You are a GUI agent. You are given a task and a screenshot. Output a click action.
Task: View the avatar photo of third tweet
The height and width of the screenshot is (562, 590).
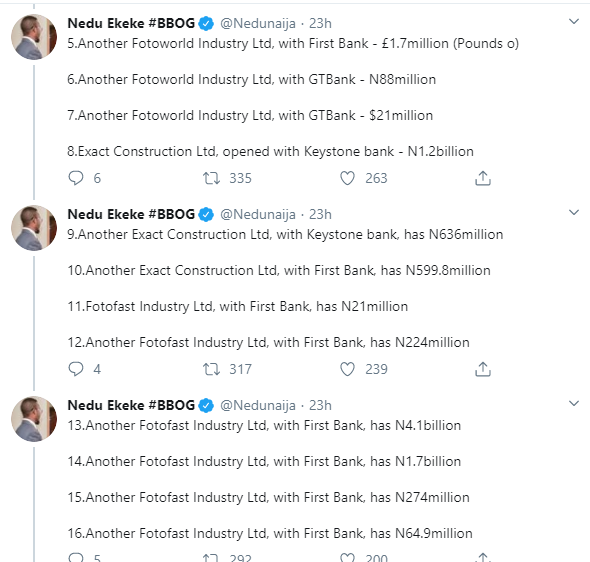[34, 419]
